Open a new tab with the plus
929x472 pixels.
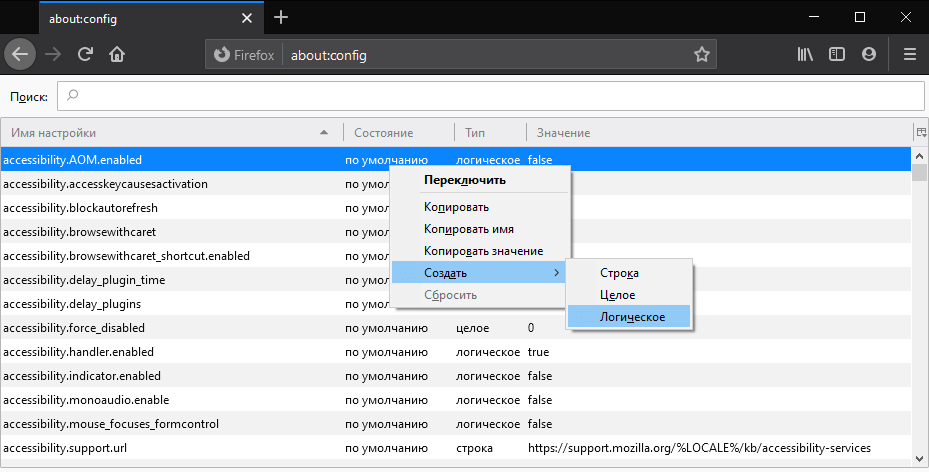point(281,18)
